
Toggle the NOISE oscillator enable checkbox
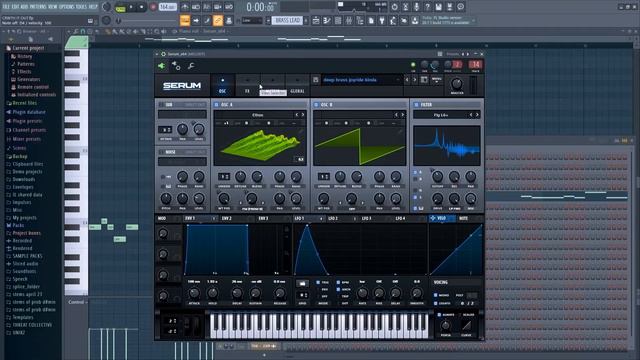[x=162, y=152]
